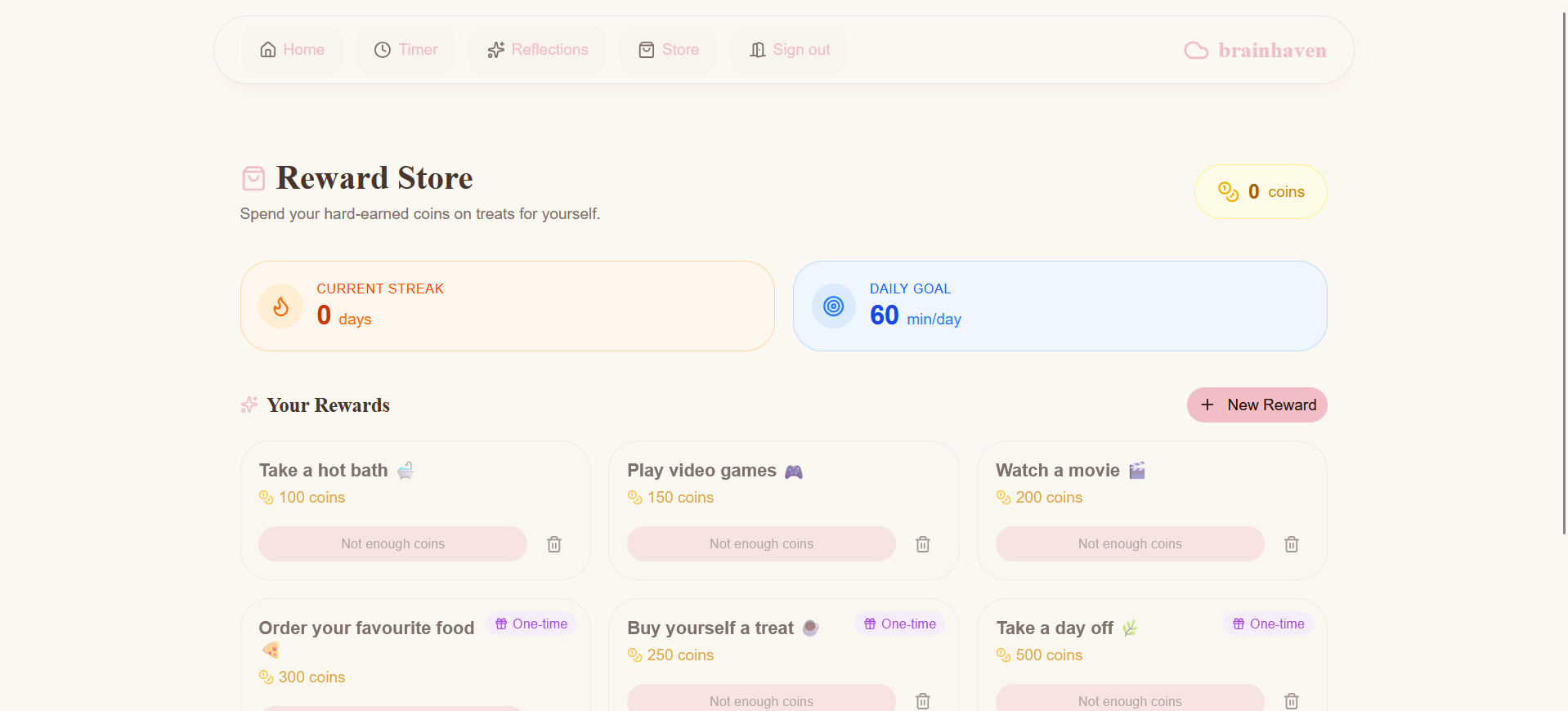Click Sign out in navigation
The image size is (1568, 711).
click(x=789, y=50)
